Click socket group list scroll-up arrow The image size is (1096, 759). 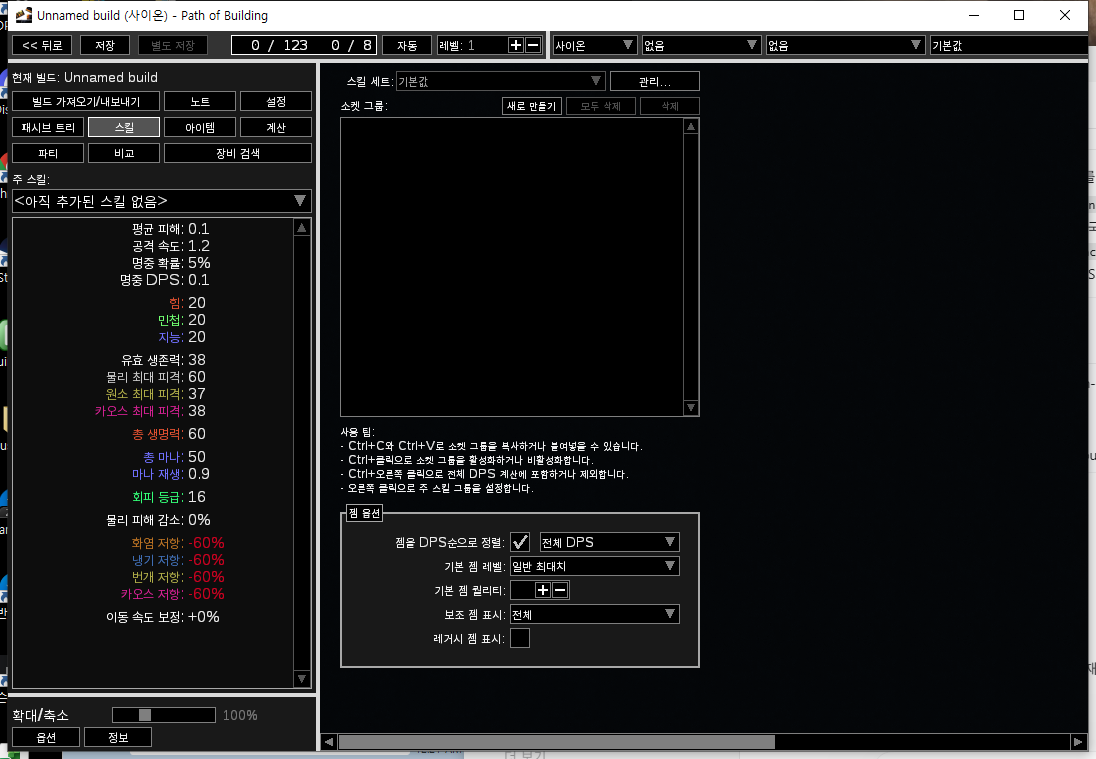pos(691,126)
